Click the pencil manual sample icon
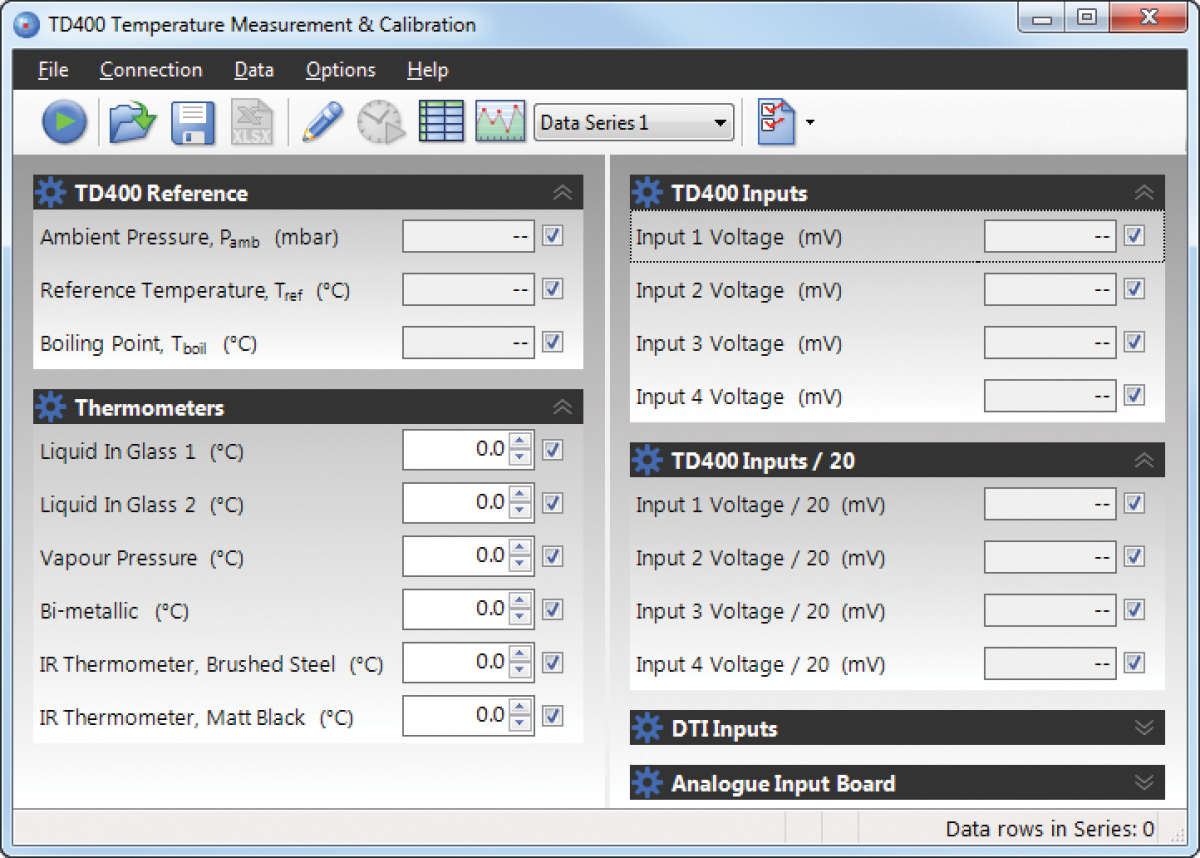The image size is (1200, 858). pyautogui.click(x=321, y=123)
